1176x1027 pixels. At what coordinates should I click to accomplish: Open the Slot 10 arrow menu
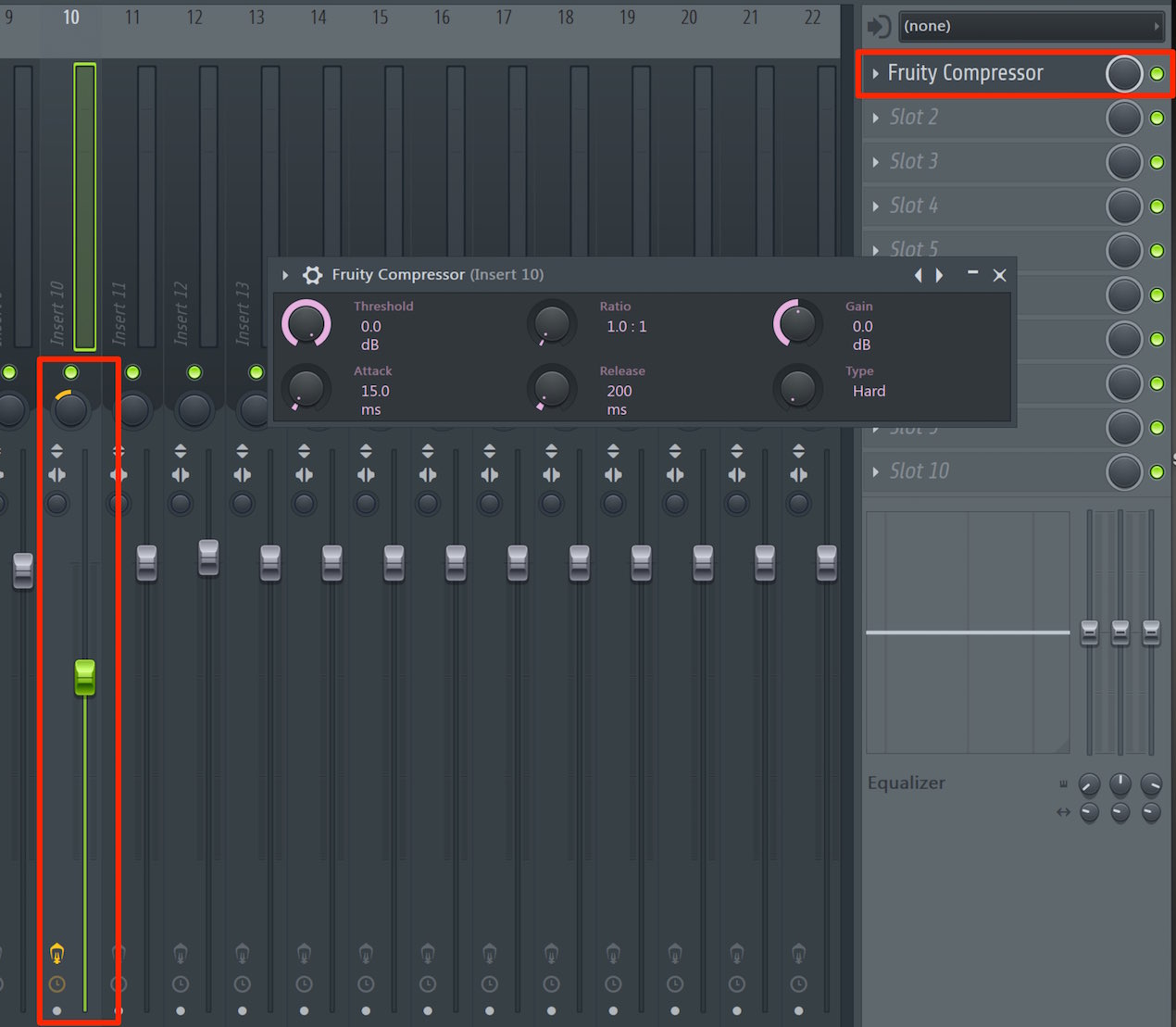(x=875, y=472)
